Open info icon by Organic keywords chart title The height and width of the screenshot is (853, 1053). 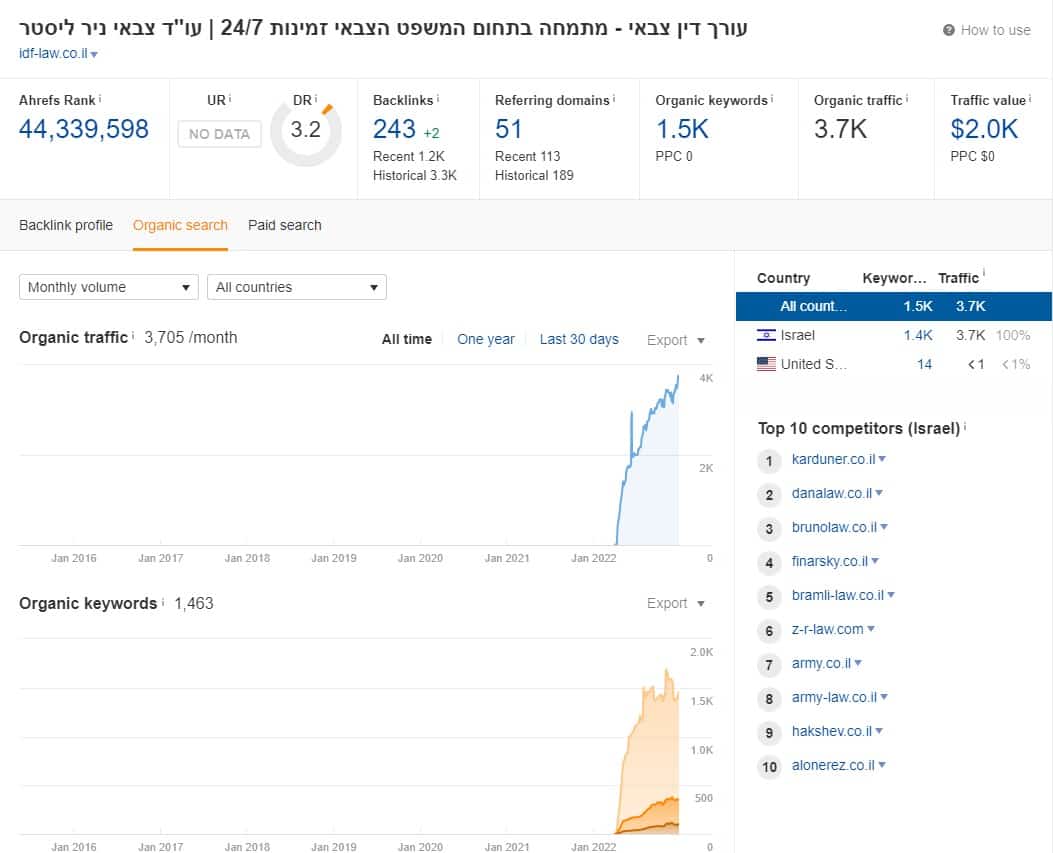point(163,601)
